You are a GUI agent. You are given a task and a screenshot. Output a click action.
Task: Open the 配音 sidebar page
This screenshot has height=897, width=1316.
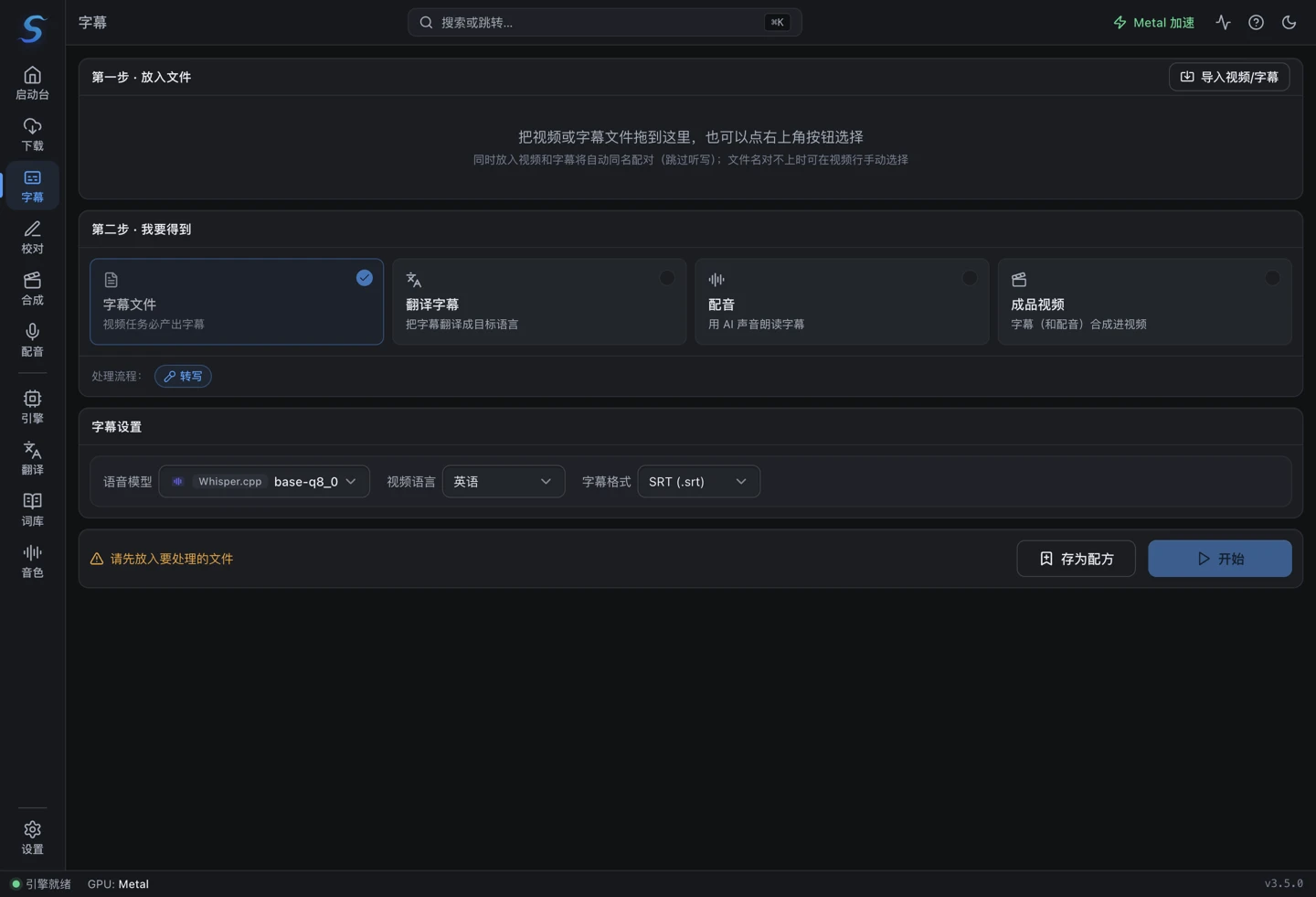[x=33, y=340]
